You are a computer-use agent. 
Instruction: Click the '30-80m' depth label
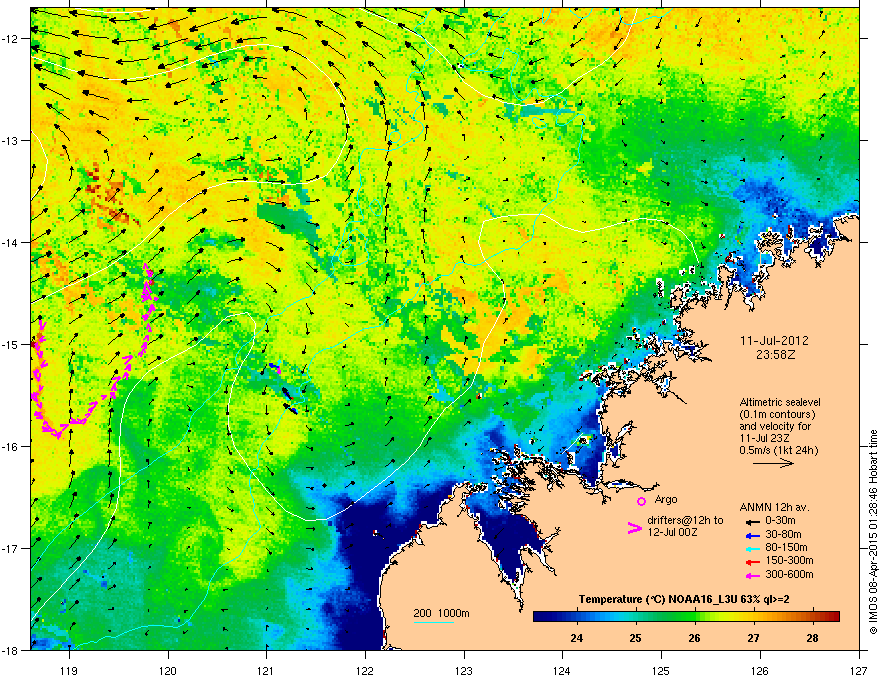pyautogui.click(x=783, y=534)
